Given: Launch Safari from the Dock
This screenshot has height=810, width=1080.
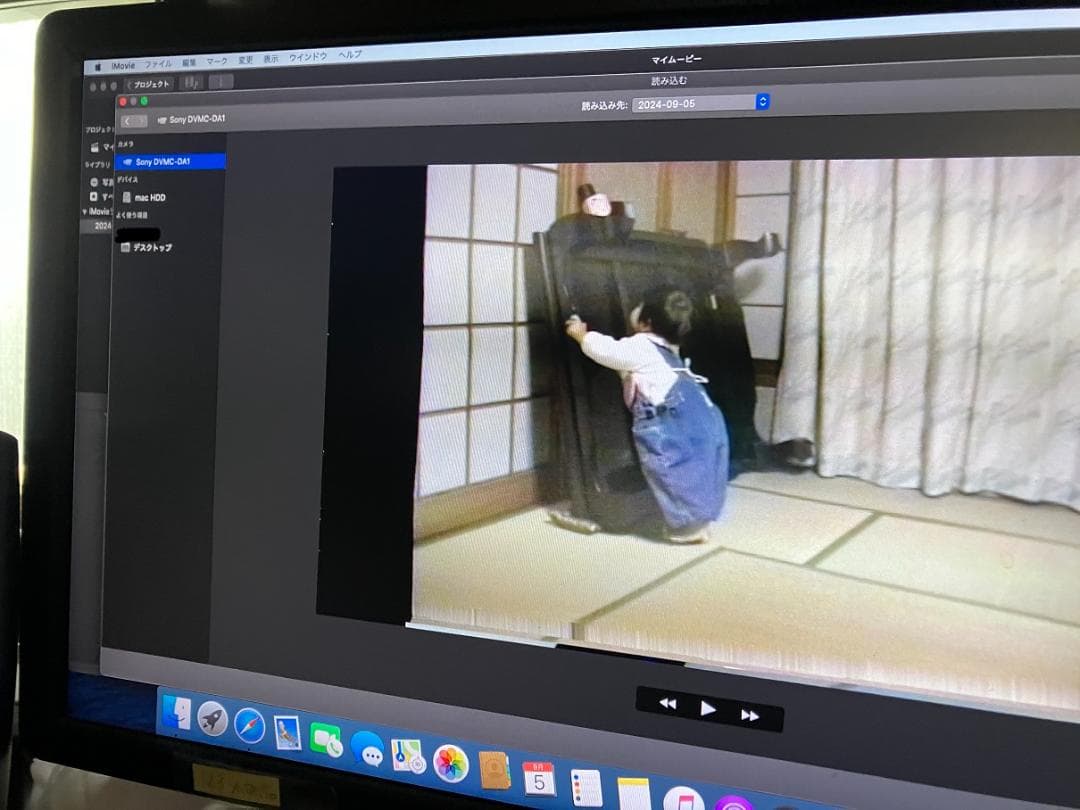Looking at the screenshot, I should pyautogui.click(x=249, y=725).
